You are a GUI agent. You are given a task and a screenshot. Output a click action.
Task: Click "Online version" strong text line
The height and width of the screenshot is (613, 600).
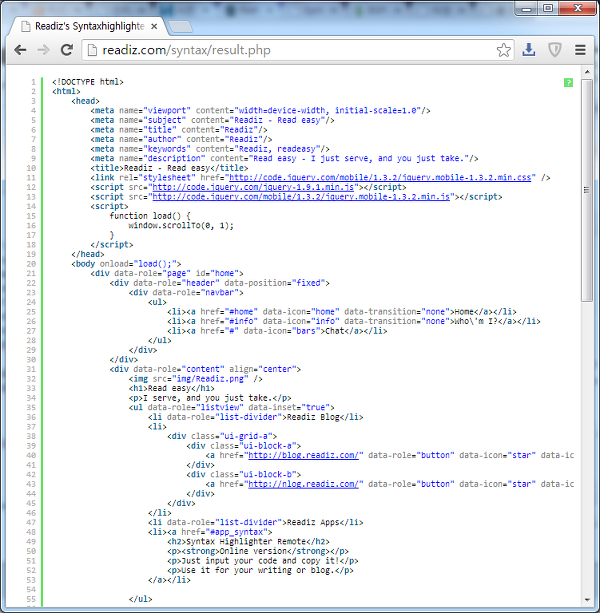258,551
